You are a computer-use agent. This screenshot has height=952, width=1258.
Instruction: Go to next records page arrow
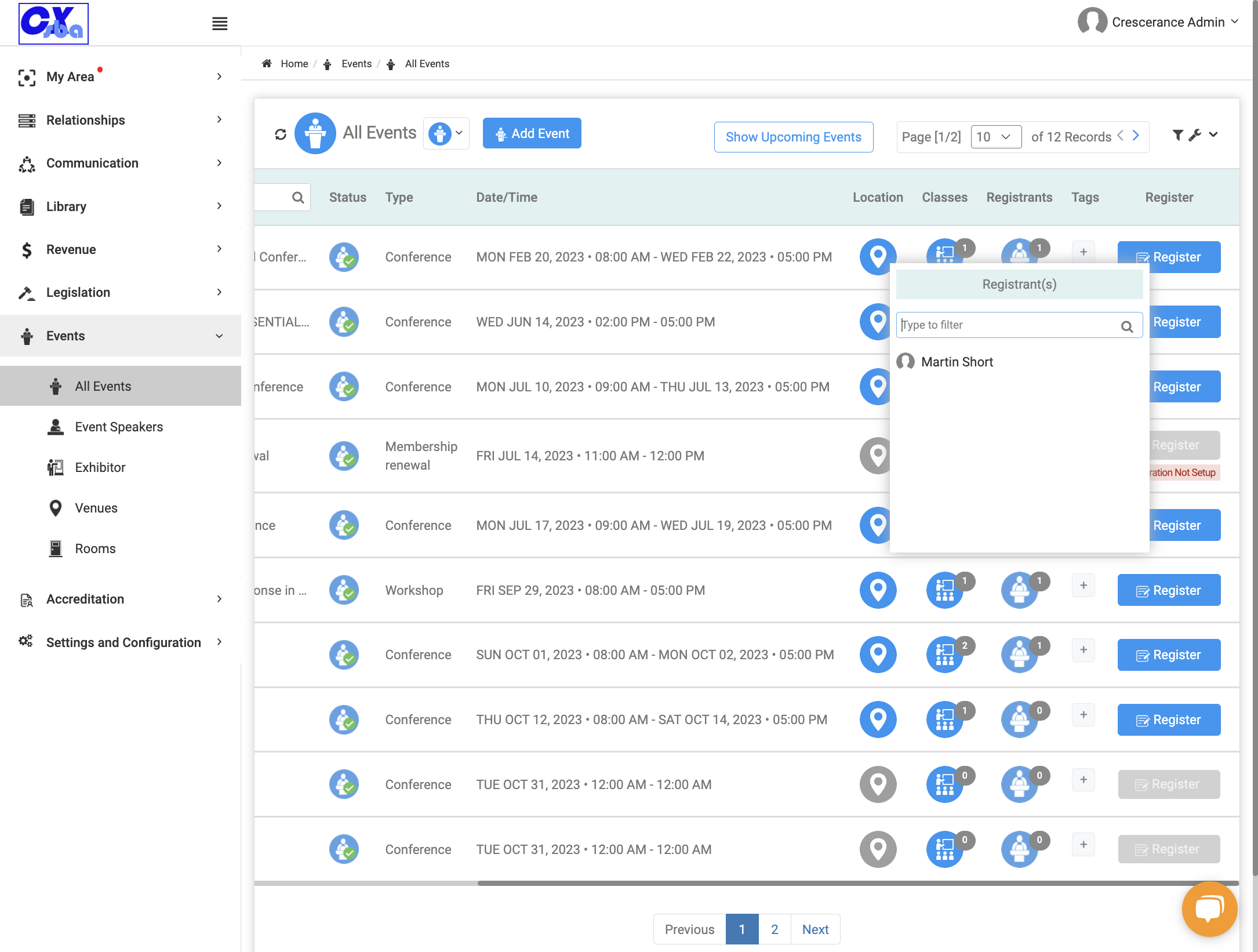(1136, 136)
